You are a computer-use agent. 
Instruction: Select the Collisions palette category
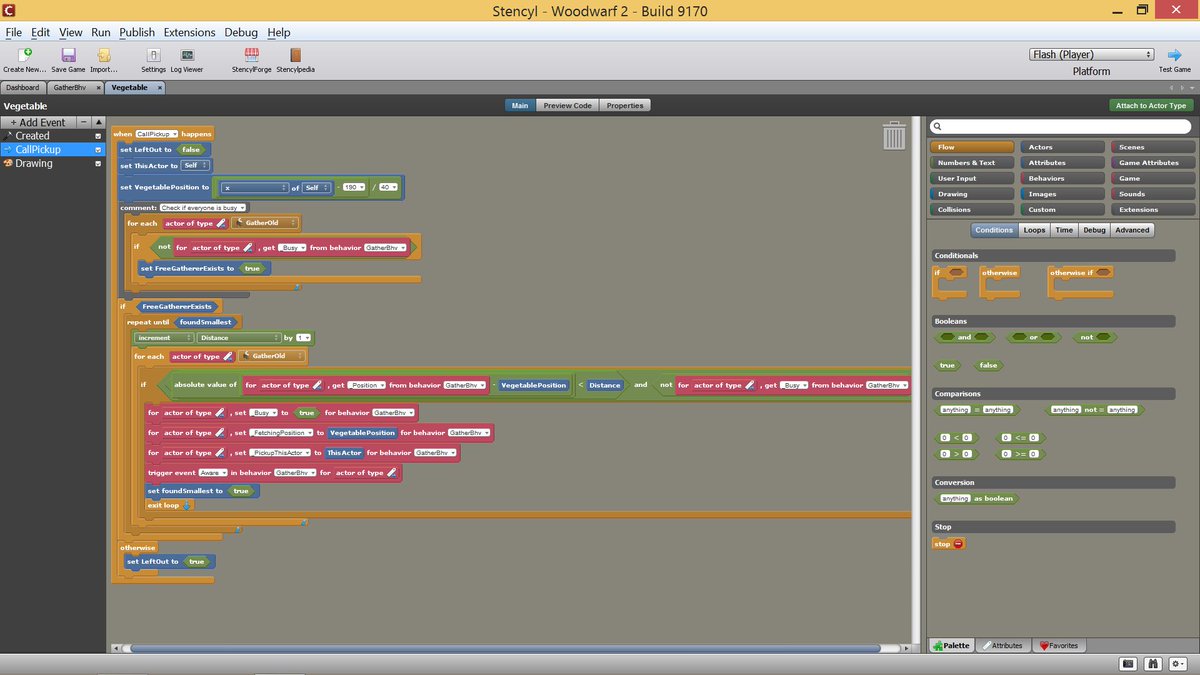pyautogui.click(x=972, y=210)
